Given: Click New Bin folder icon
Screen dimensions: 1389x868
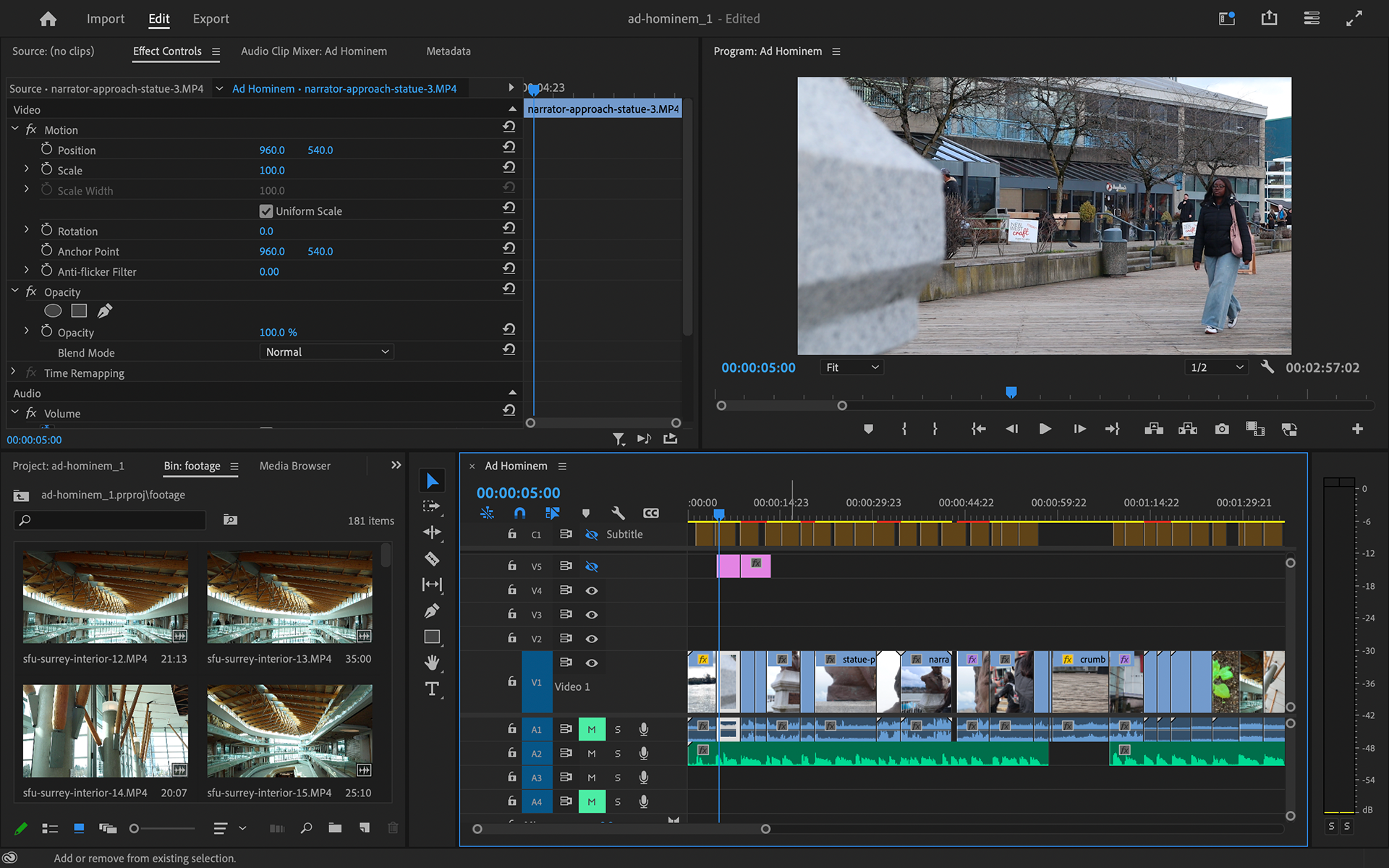Looking at the screenshot, I should (x=335, y=828).
